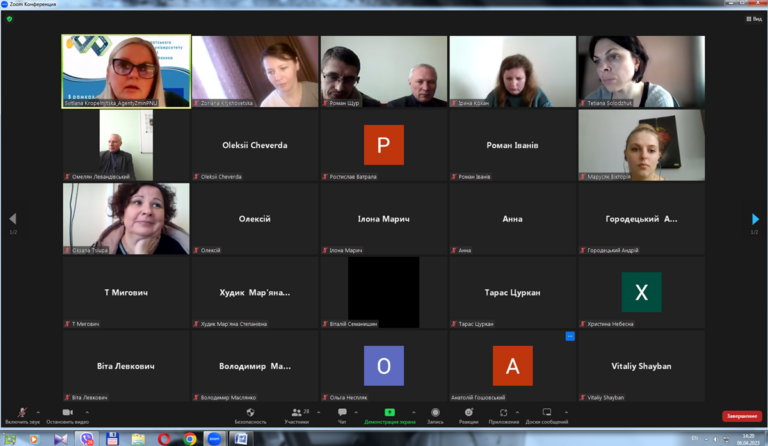Go to next participants page arrow
Screen dimensions: 768x446
pos(755,219)
